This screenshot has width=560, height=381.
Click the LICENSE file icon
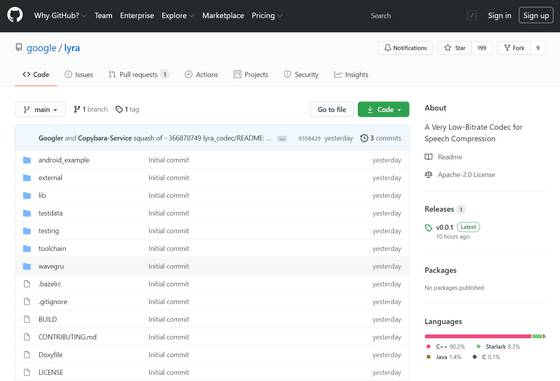click(x=27, y=372)
